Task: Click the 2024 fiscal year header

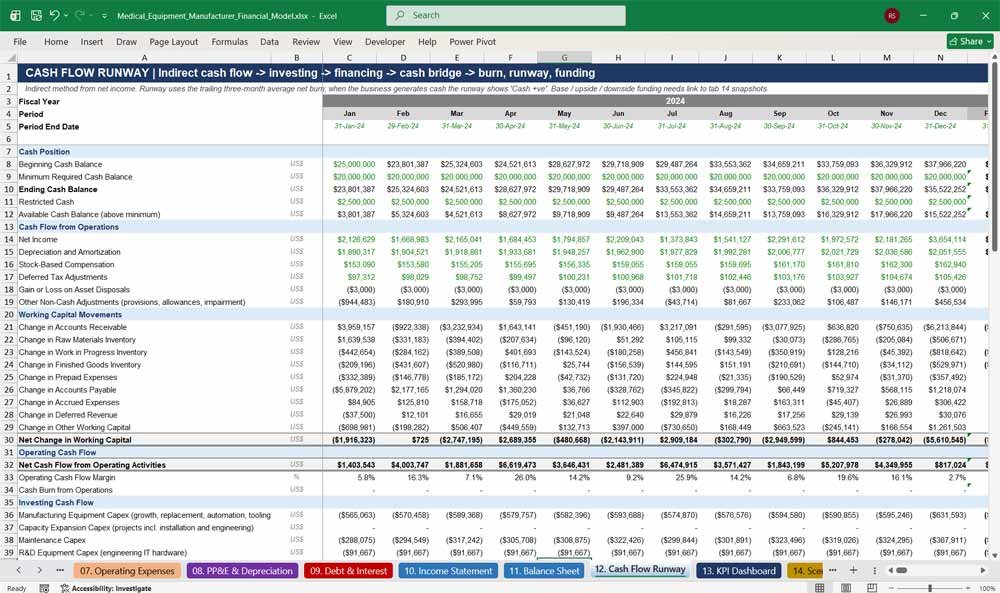Action: tap(675, 101)
